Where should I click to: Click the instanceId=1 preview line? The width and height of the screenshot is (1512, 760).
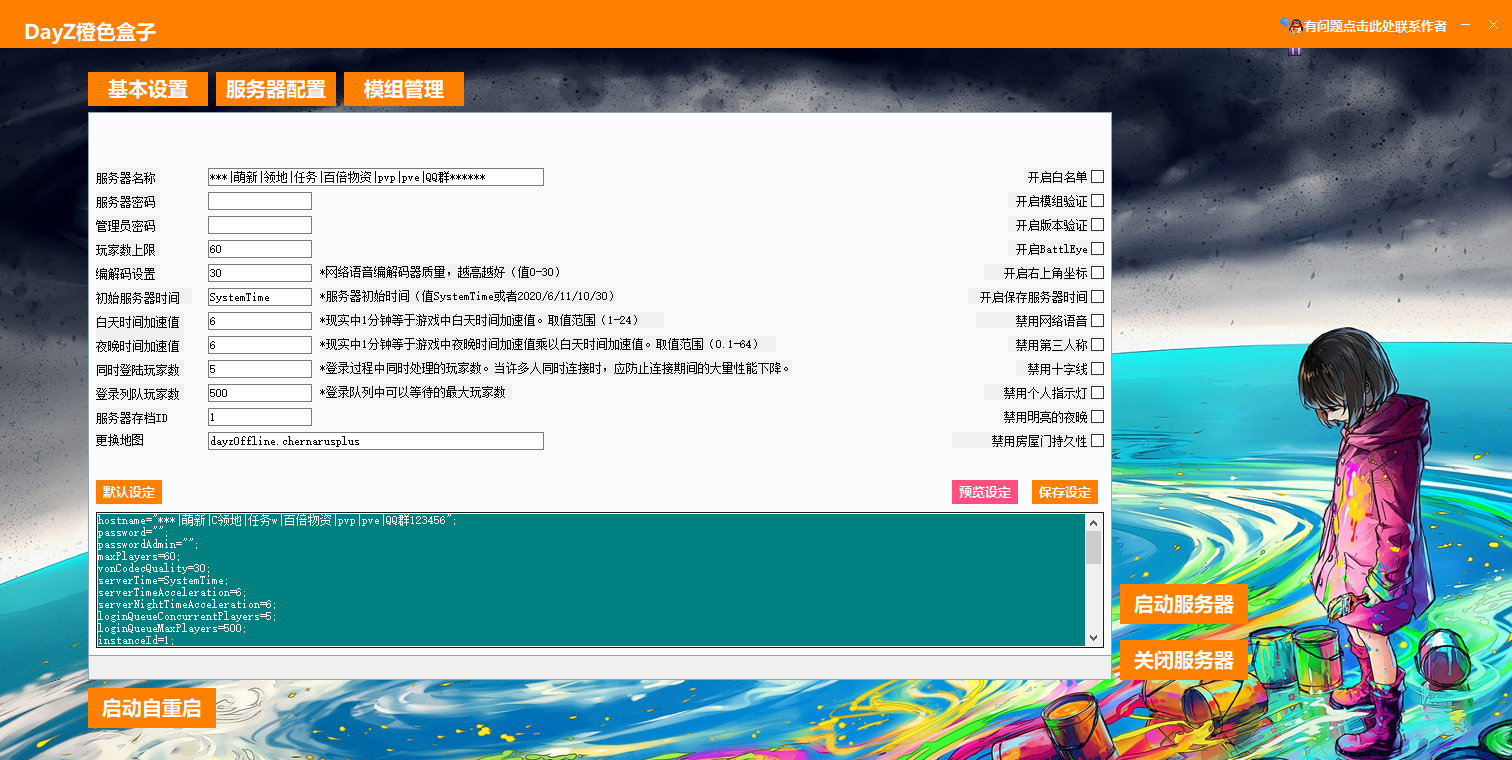[x=136, y=640]
